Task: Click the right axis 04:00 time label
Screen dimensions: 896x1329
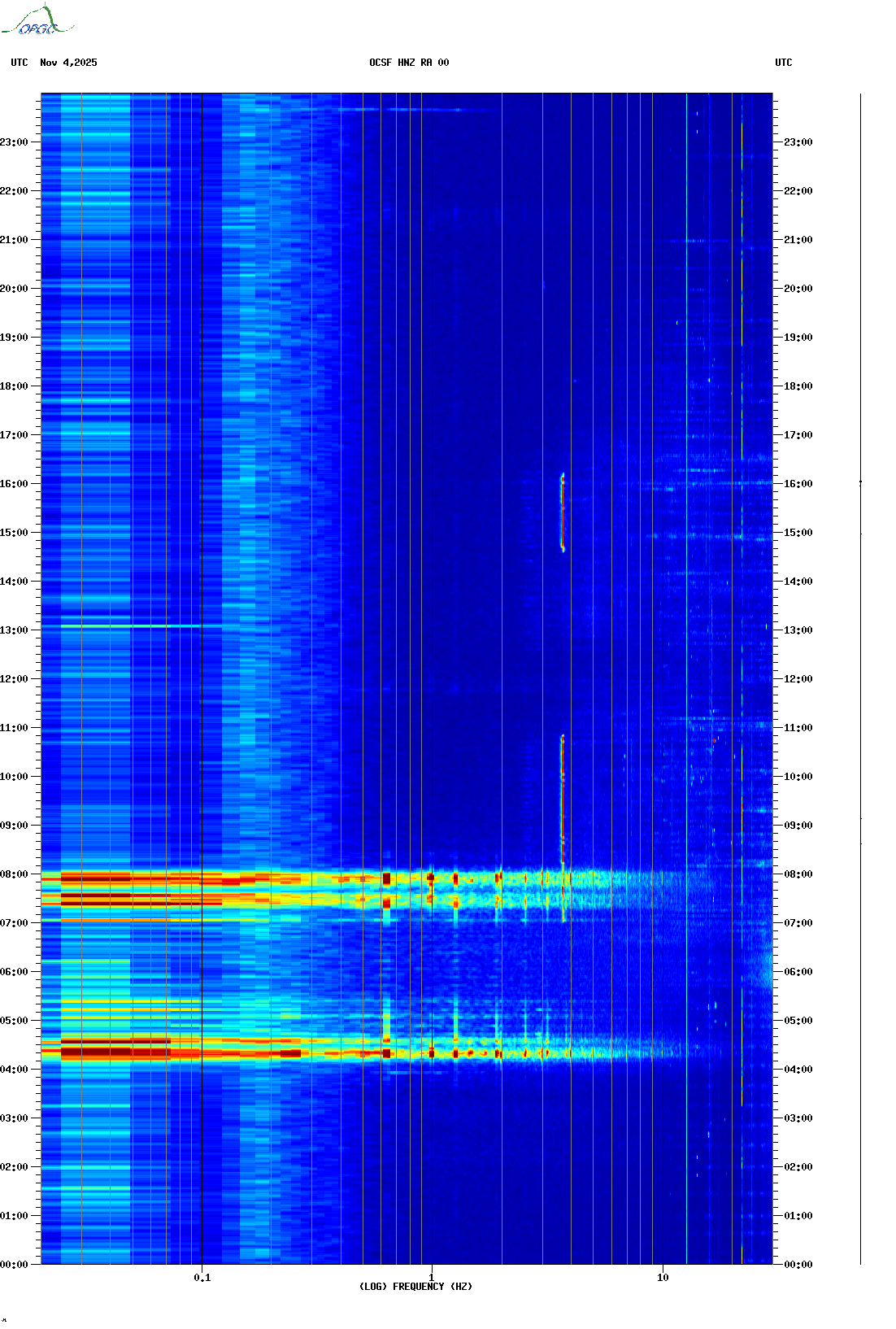Action: pyautogui.click(x=798, y=1070)
